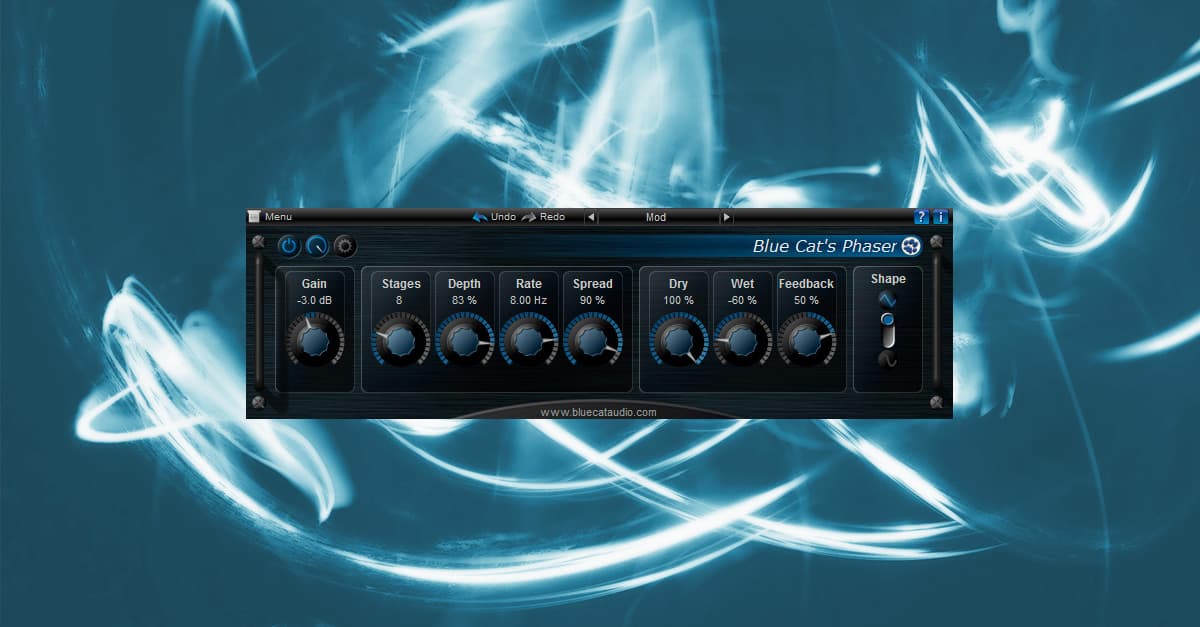The width and height of the screenshot is (1200, 627).
Task: Adjust the Depth knob
Action: point(464,342)
